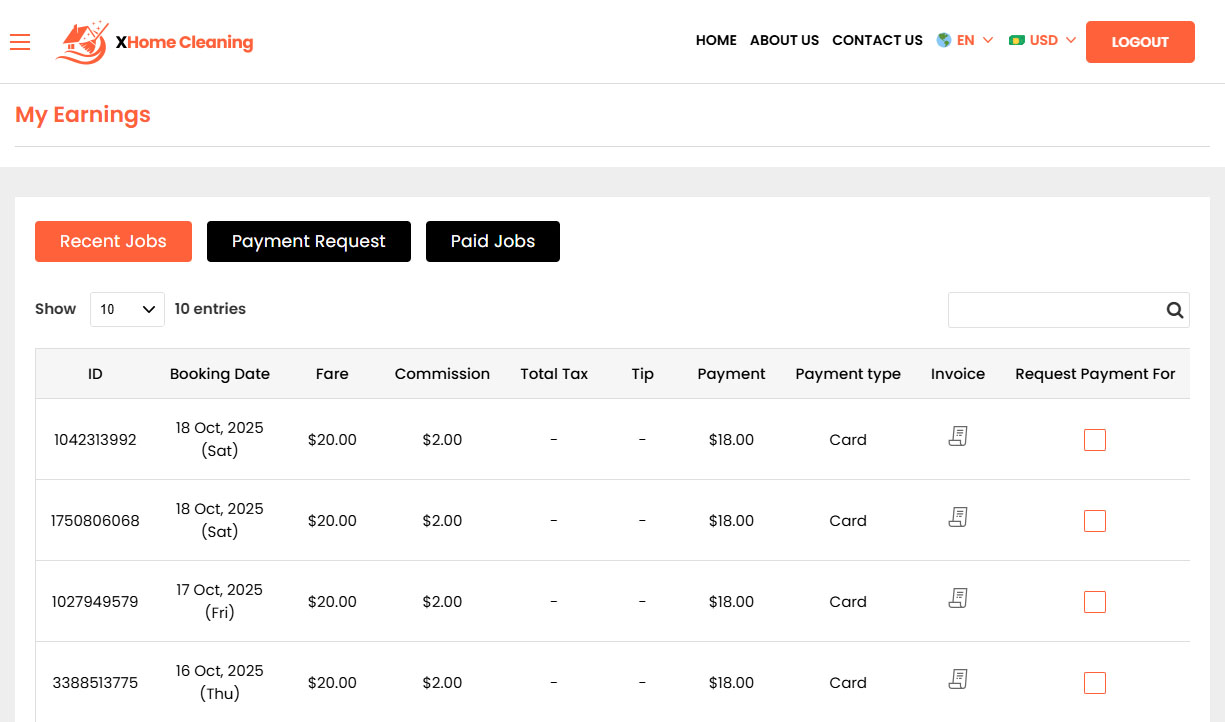Click inside the search input field
Image resolution: width=1225 pixels, height=722 pixels.
[x=1050, y=310]
